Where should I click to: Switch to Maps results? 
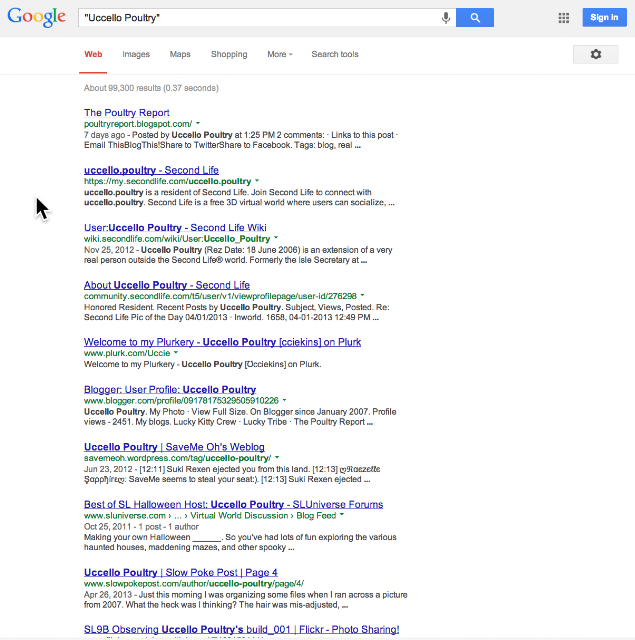point(180,54)
